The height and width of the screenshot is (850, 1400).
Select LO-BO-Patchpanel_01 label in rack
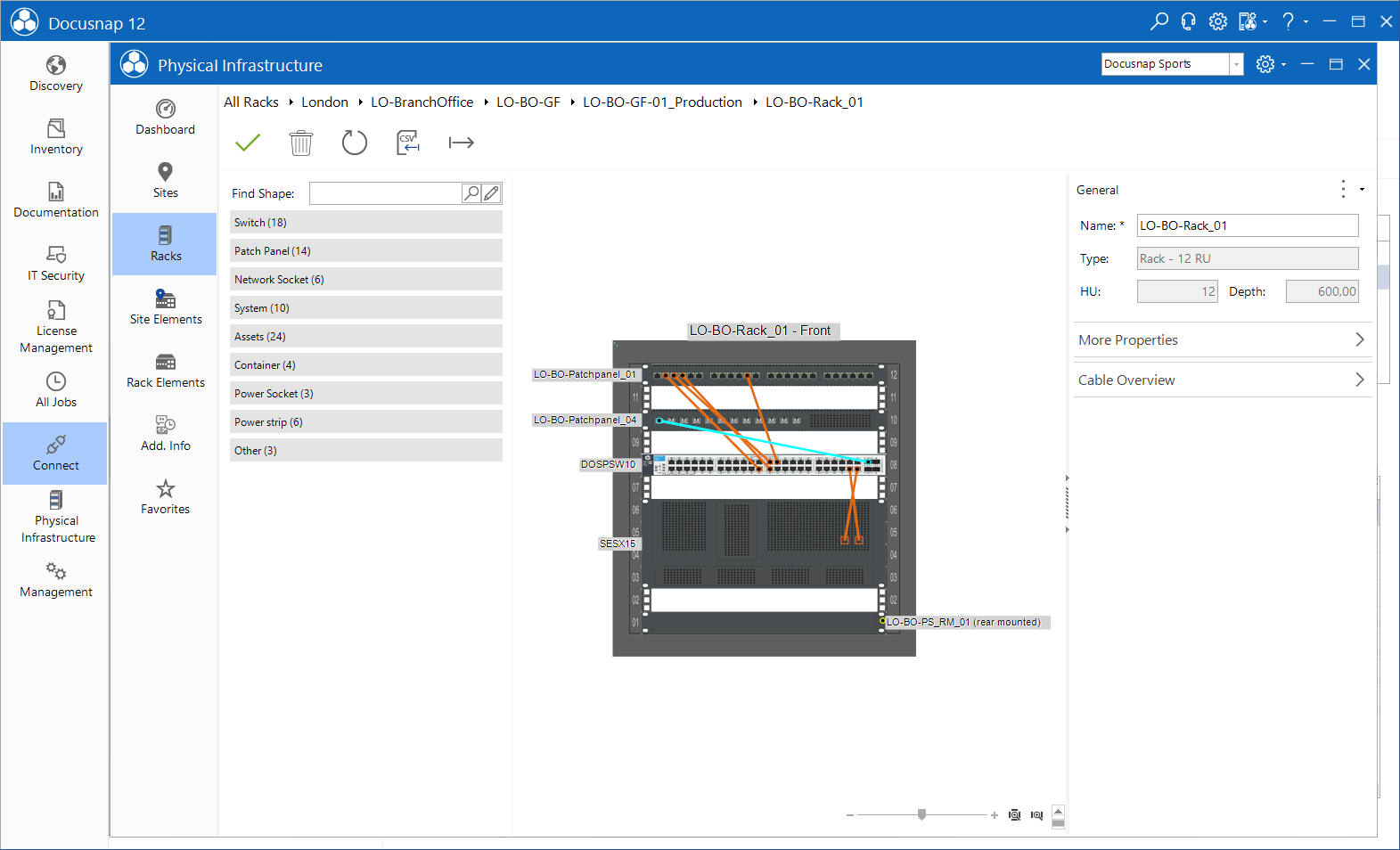tap(585, 374)
